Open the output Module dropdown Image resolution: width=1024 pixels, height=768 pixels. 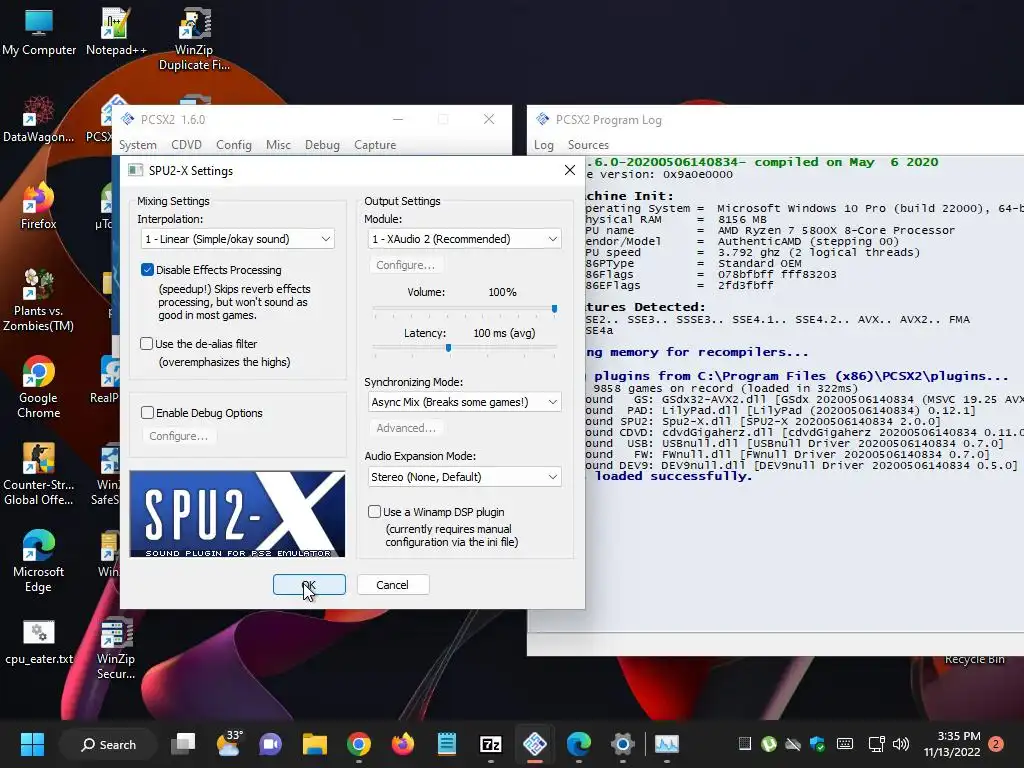tap(464, 239)
